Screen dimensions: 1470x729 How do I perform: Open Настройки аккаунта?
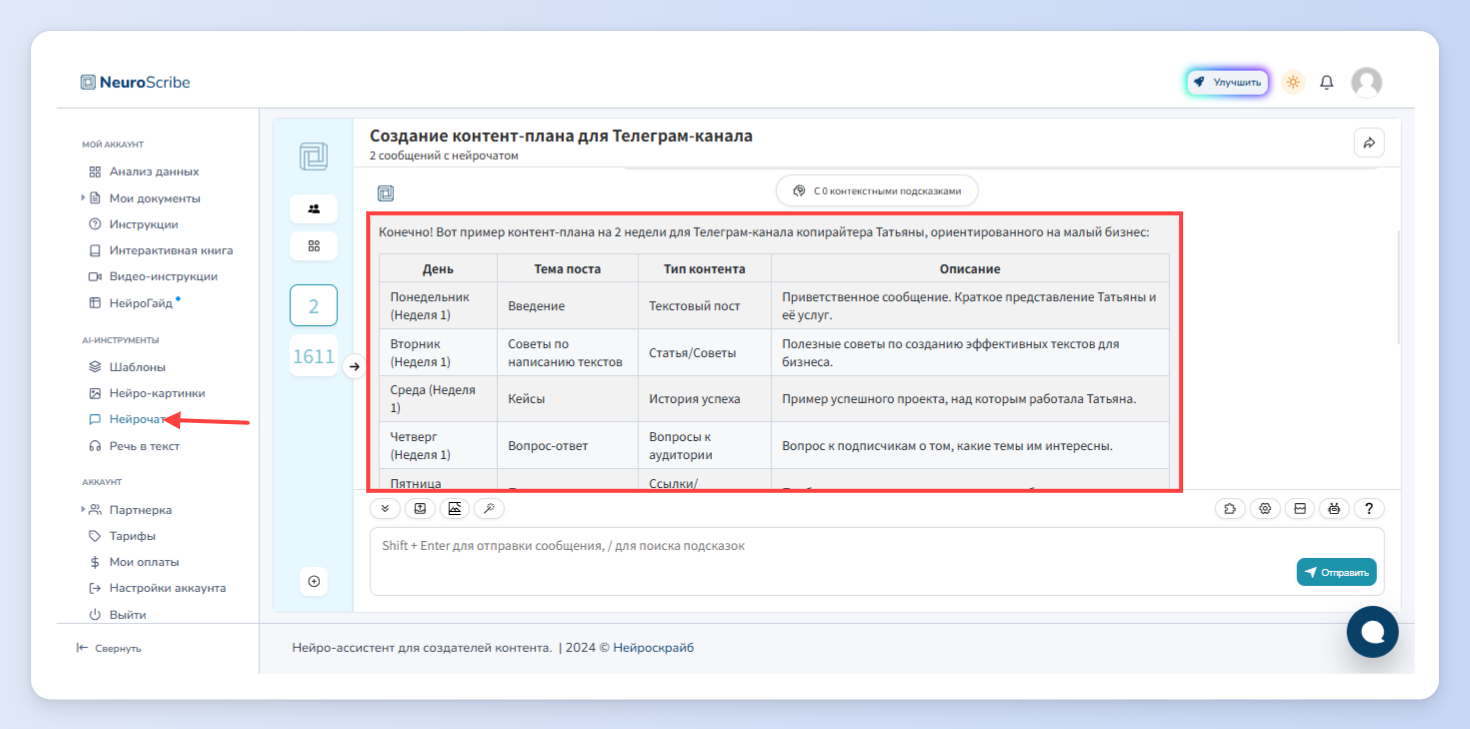(x=167, y=588)
